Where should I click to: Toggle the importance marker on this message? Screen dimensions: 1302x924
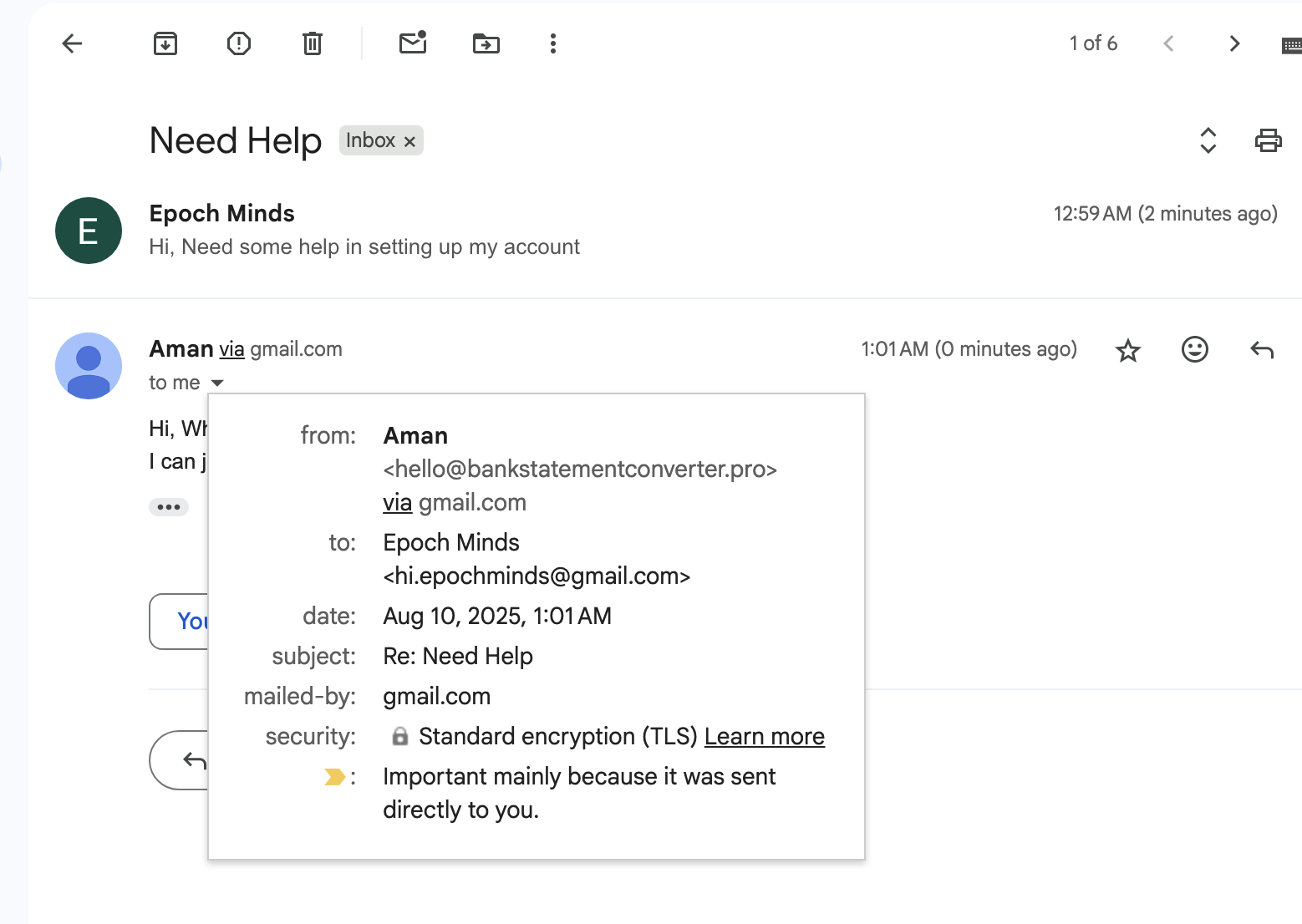[x=333, y=776]
